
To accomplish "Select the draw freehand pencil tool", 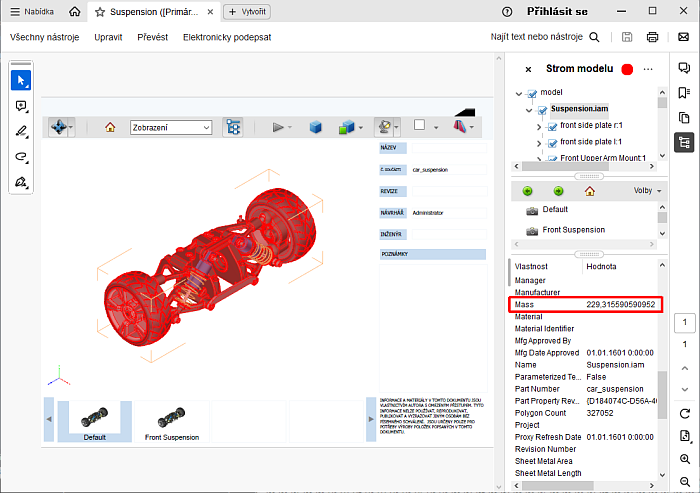I will pyautogui.click(x=21, y=131).
